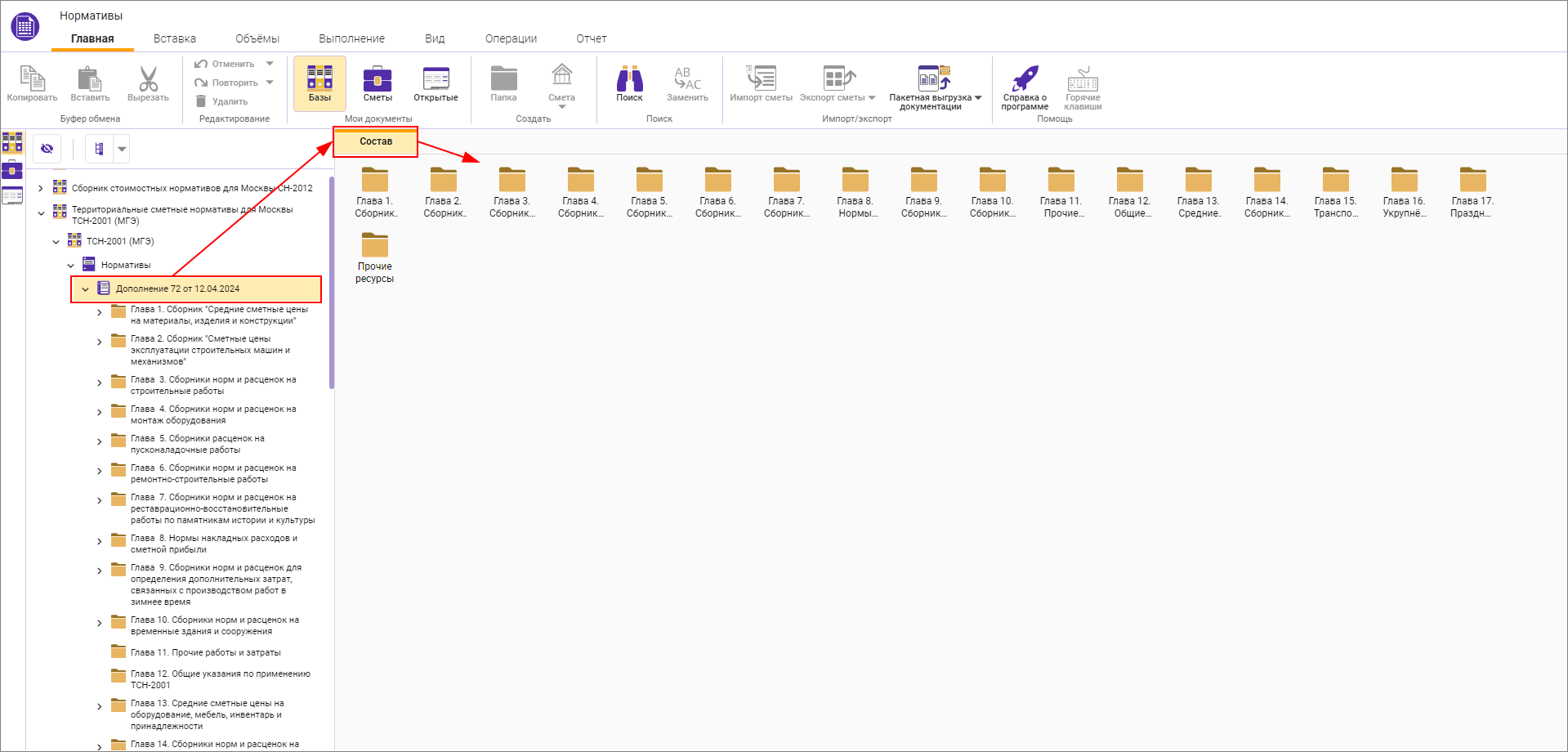The width and height of the screenshot is (1568, 752).
Task: Collapse ТСН-2001 (МГЭ) node
Action: coord(56,242)
